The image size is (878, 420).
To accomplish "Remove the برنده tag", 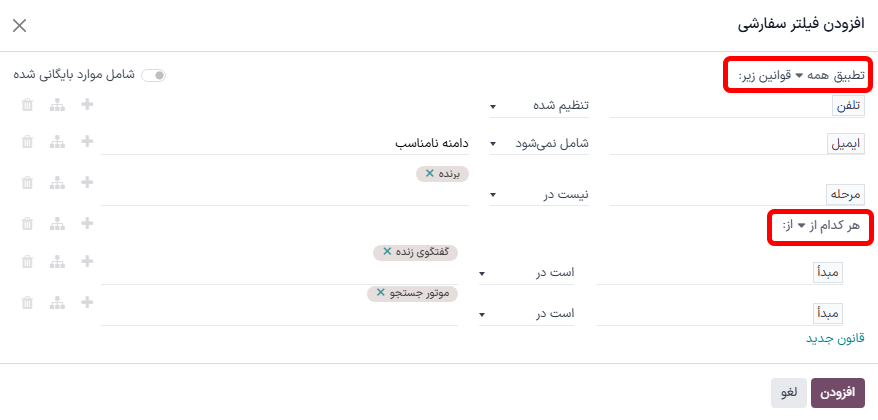I will click(x=429, y=173).
